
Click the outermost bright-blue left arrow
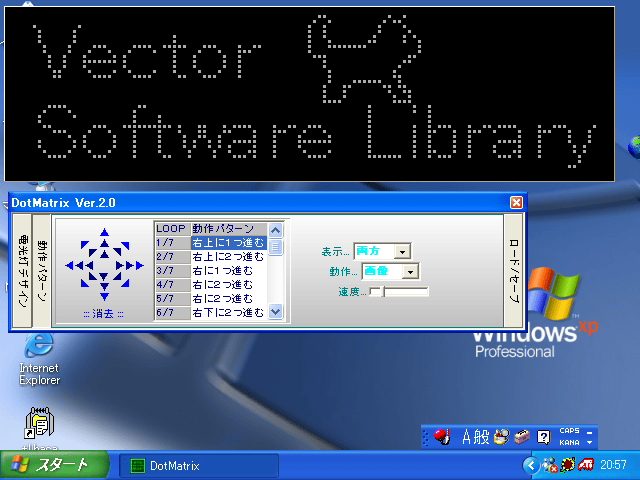(69, 265)
